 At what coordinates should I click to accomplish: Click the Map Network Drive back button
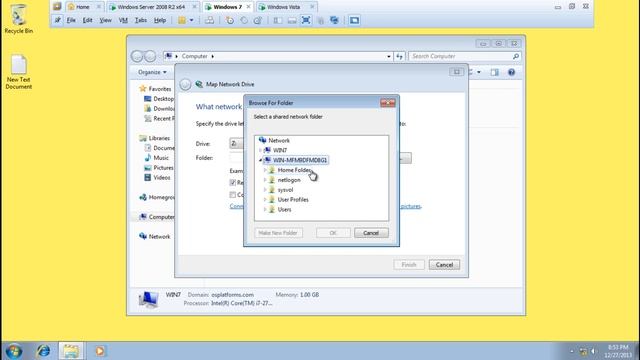point(185,84)
